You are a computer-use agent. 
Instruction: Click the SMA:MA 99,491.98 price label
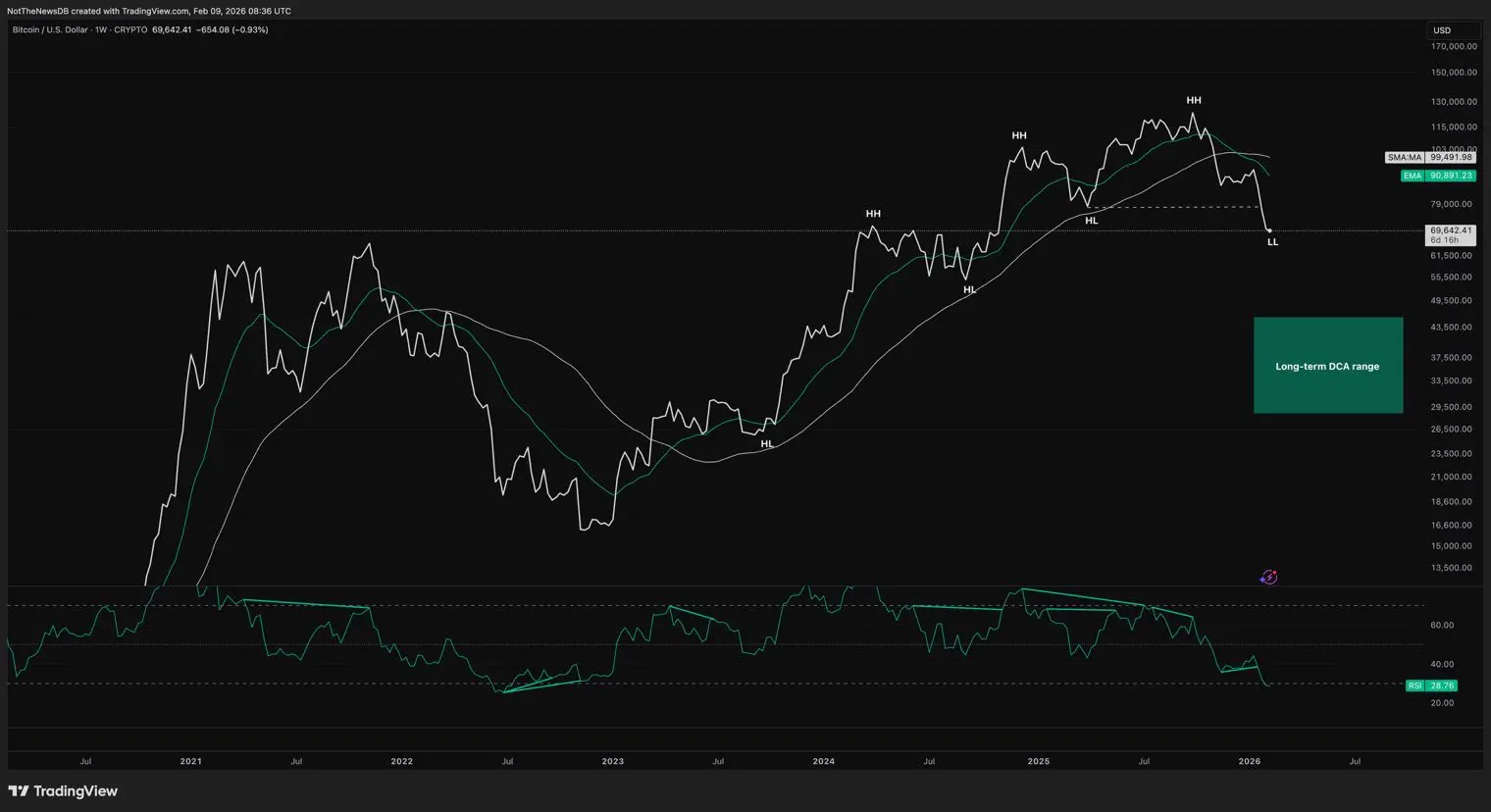click(1430, 157)
